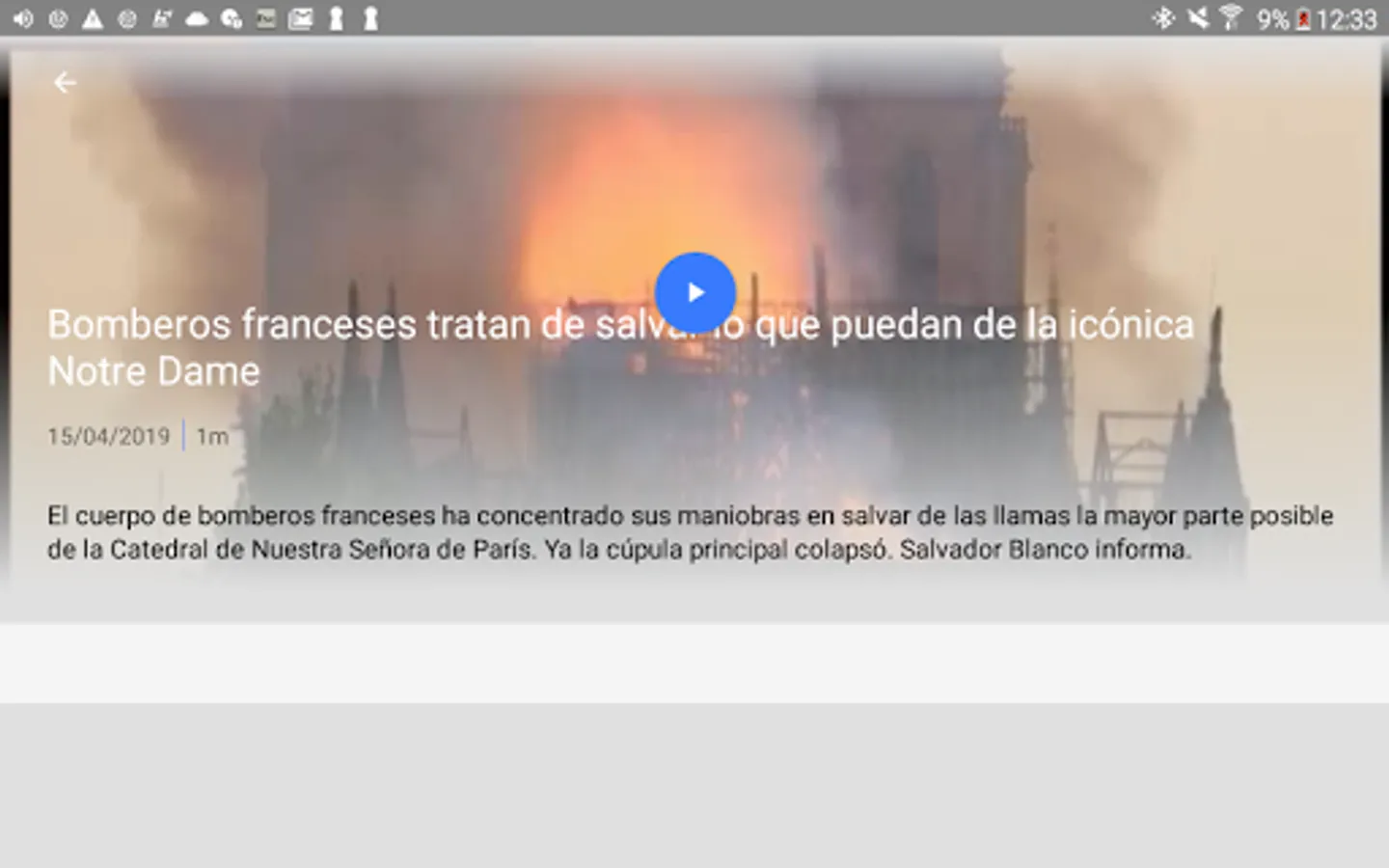Screen dimensions: 1389x868
Task: Tap the low battery icon
Action: click(1303, 18)
